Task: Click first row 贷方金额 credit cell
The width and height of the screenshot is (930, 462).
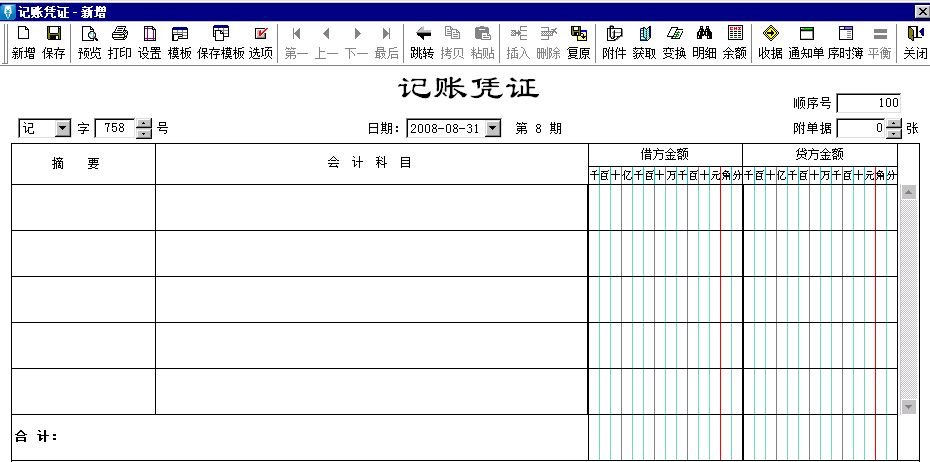Action: [820, 208]
